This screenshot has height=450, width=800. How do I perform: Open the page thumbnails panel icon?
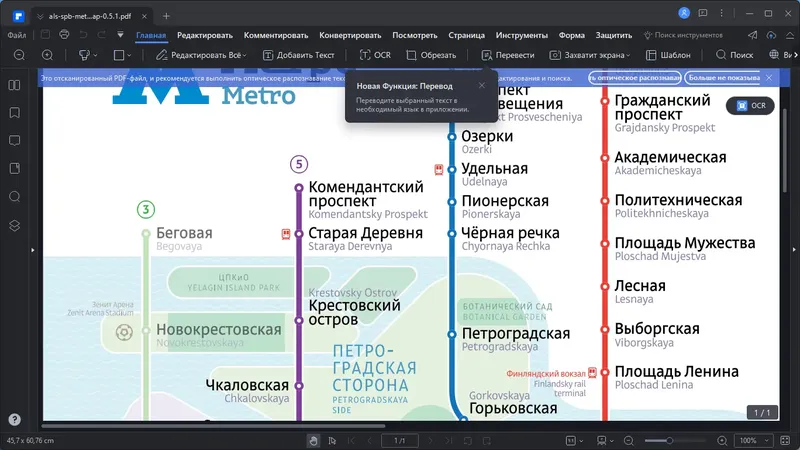[x=14, y=85]
